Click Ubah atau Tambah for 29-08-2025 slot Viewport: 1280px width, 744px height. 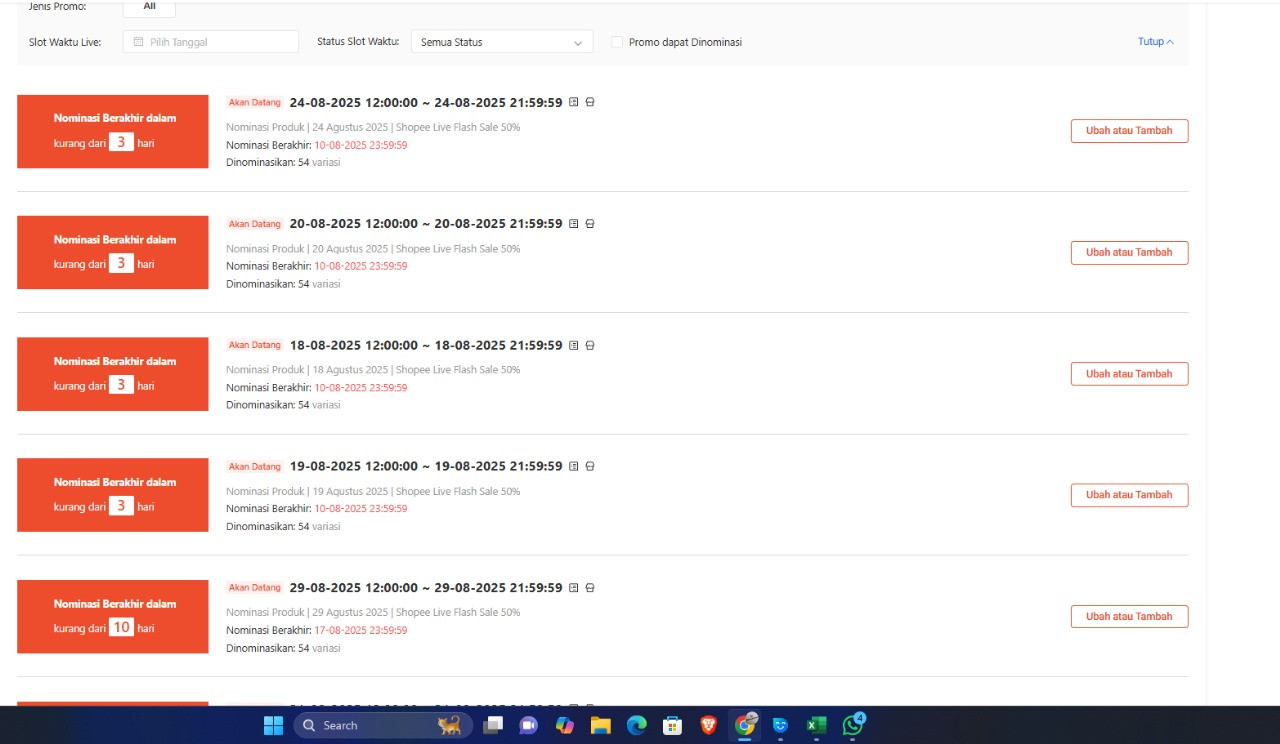[x=1129, y=617]
